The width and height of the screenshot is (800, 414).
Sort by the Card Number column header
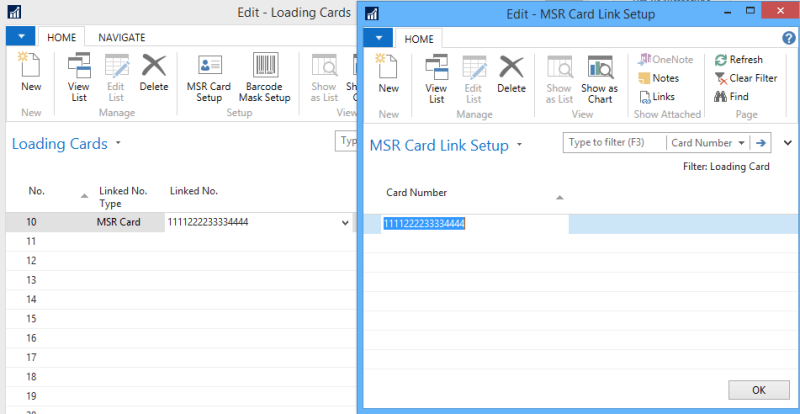tap(416, 192)
